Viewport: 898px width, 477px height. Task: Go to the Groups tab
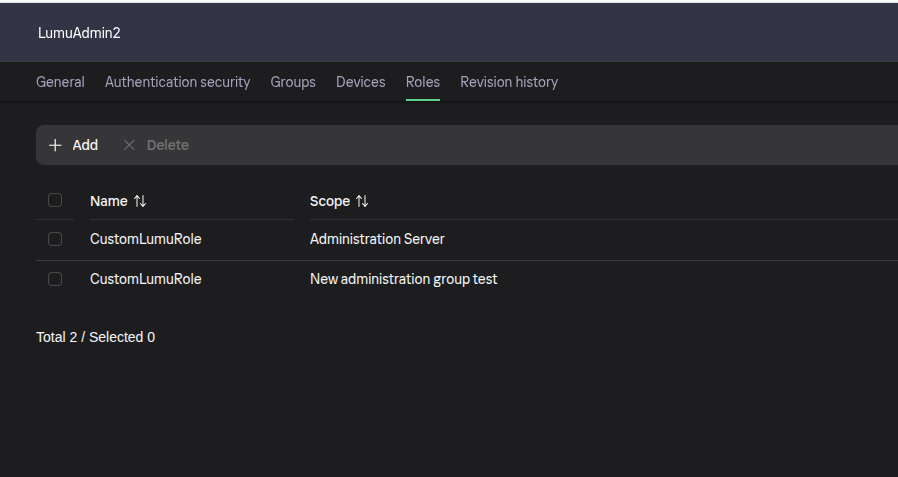click(x=293, y=82)
